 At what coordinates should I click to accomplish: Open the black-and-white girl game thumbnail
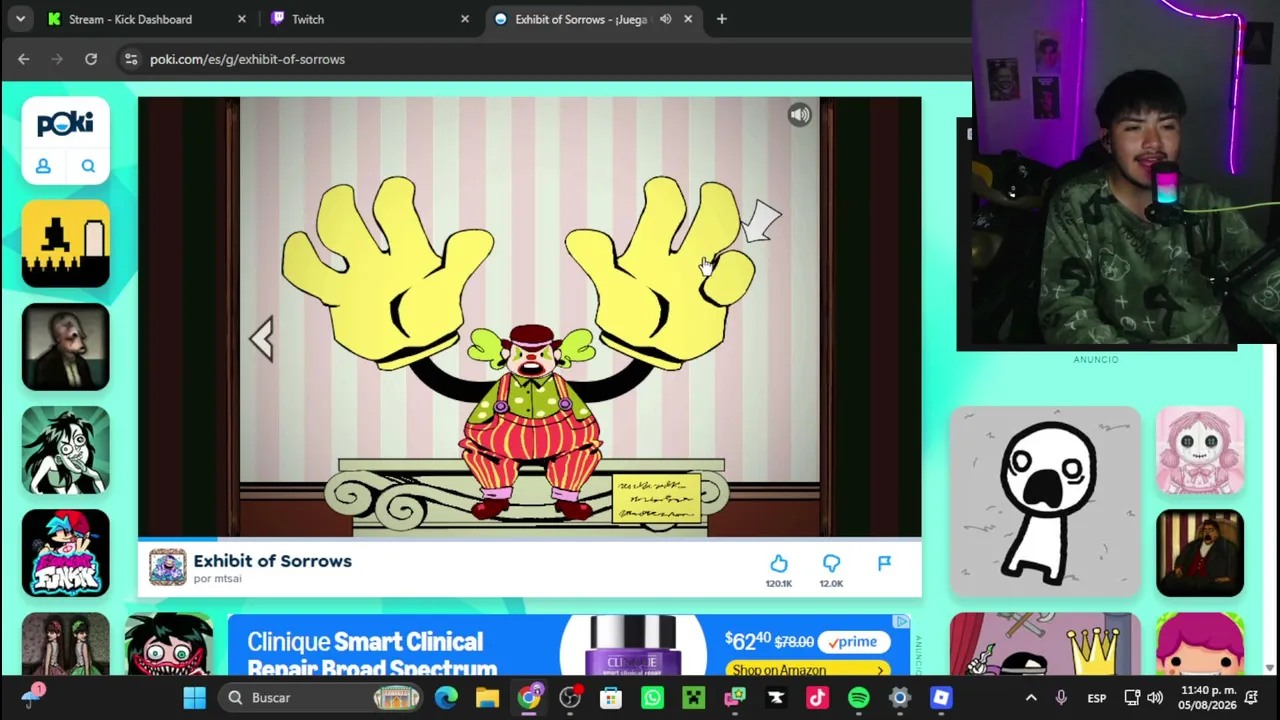(x=66, y=450)
